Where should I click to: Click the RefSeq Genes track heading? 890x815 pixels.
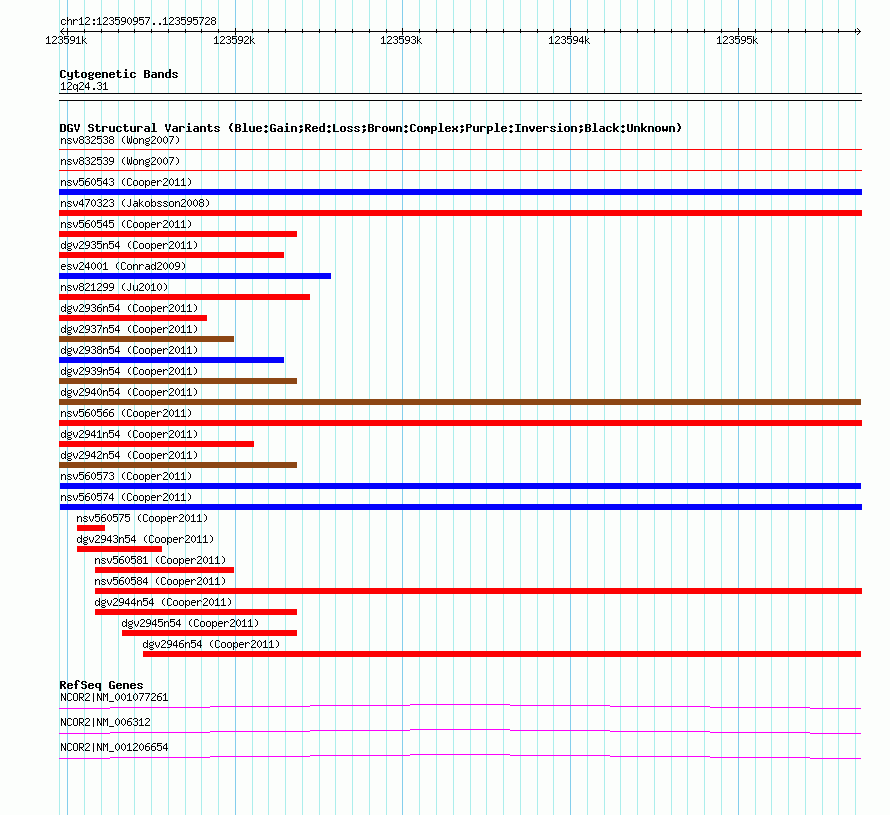pos(101,685)
